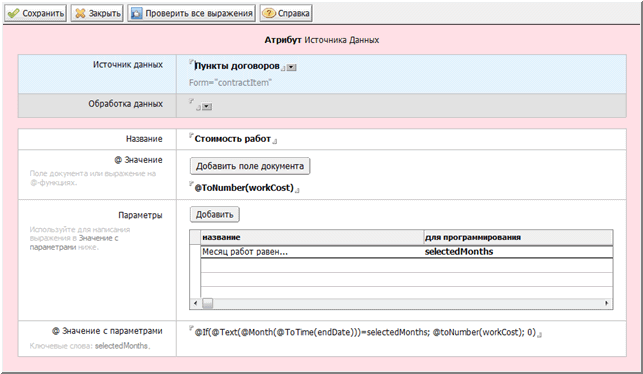The image size is (643, 374).
Task: Select the selectedMonths table cell
Action: pyautogui.click(x=518, y=252)
